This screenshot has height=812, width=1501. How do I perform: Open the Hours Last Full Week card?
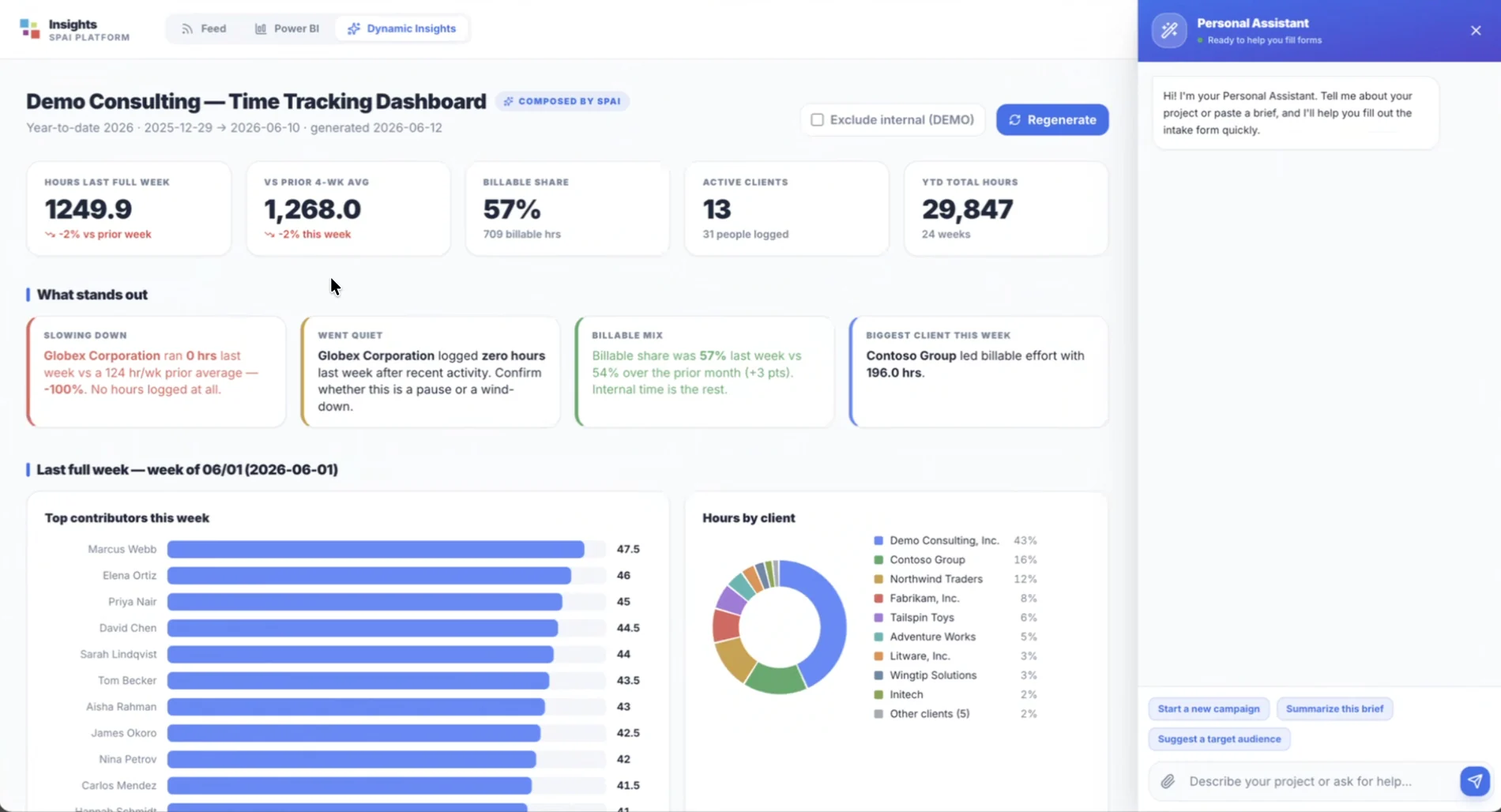pos(129,209)
